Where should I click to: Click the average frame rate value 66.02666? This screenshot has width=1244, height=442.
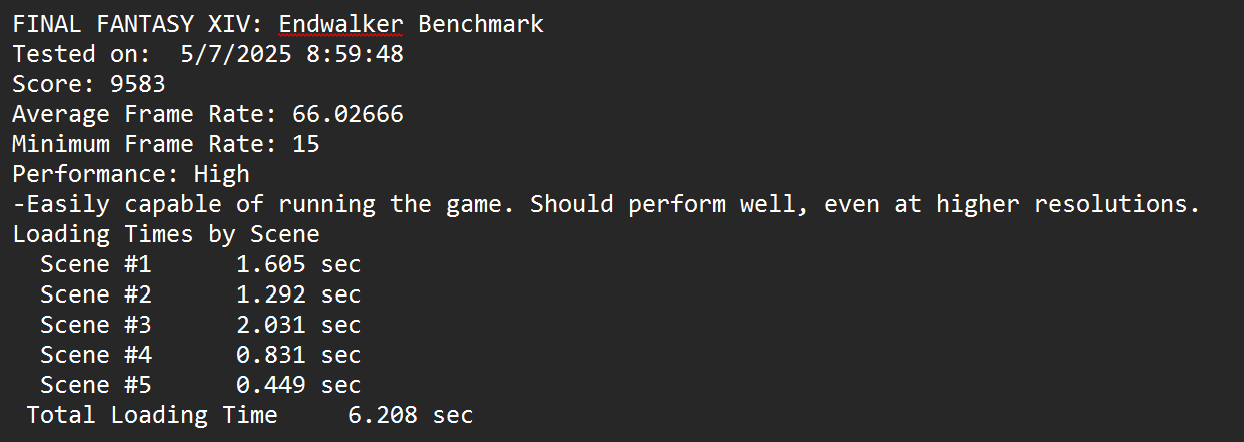point(348,114)
